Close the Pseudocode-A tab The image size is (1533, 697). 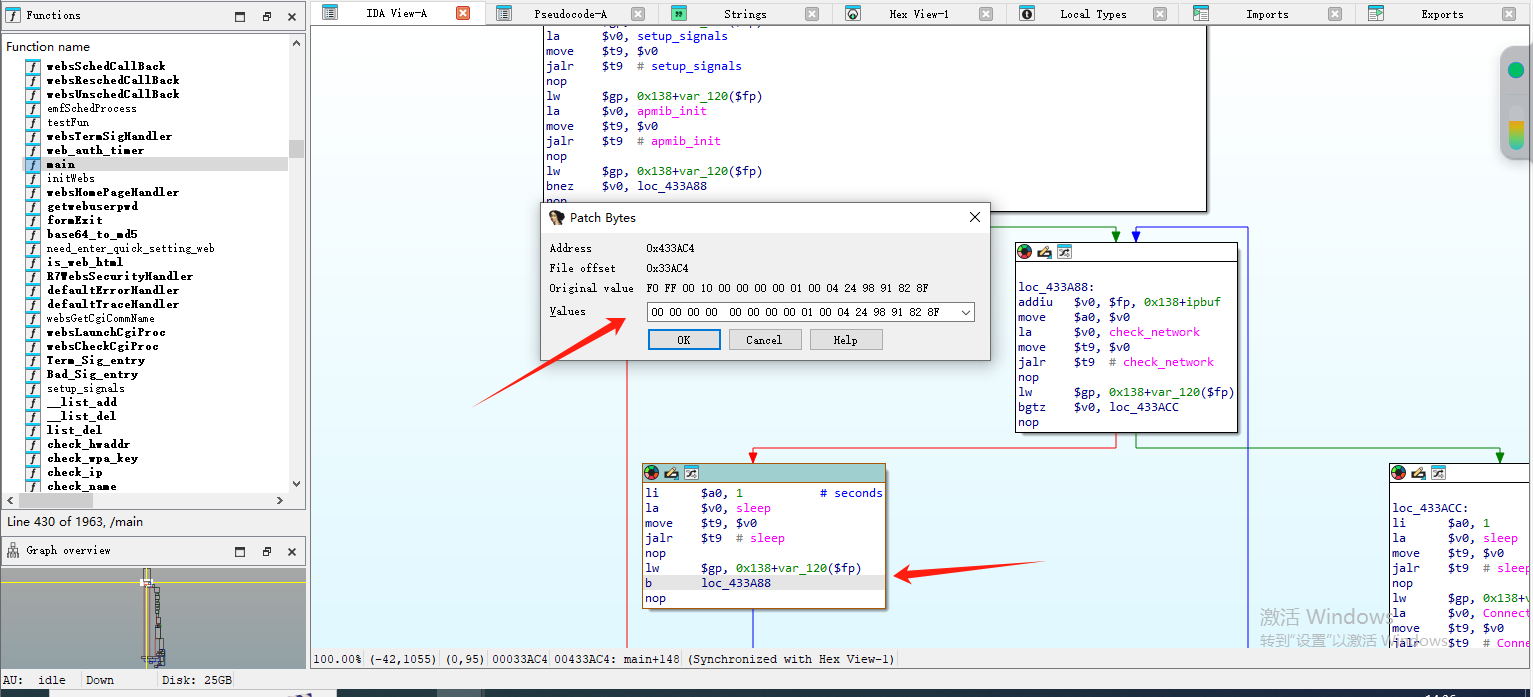(x=638, y=14)
